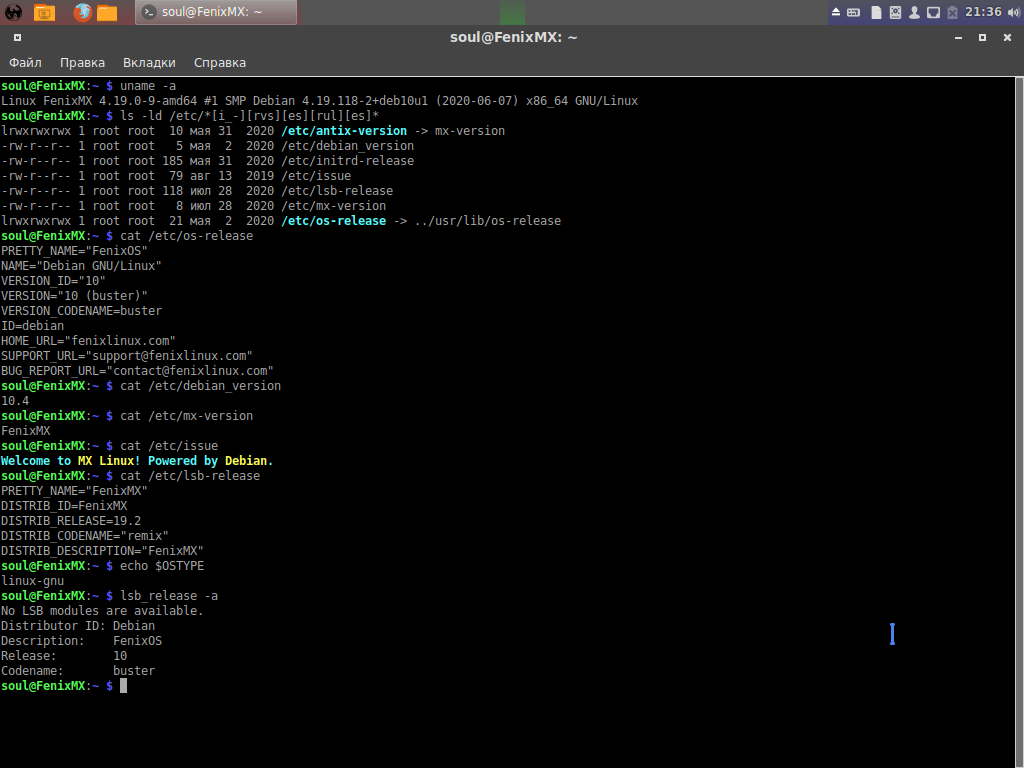Click the green panel monitor applet
This screenshot has height=768, width=1024.
(x=513, y=12)
